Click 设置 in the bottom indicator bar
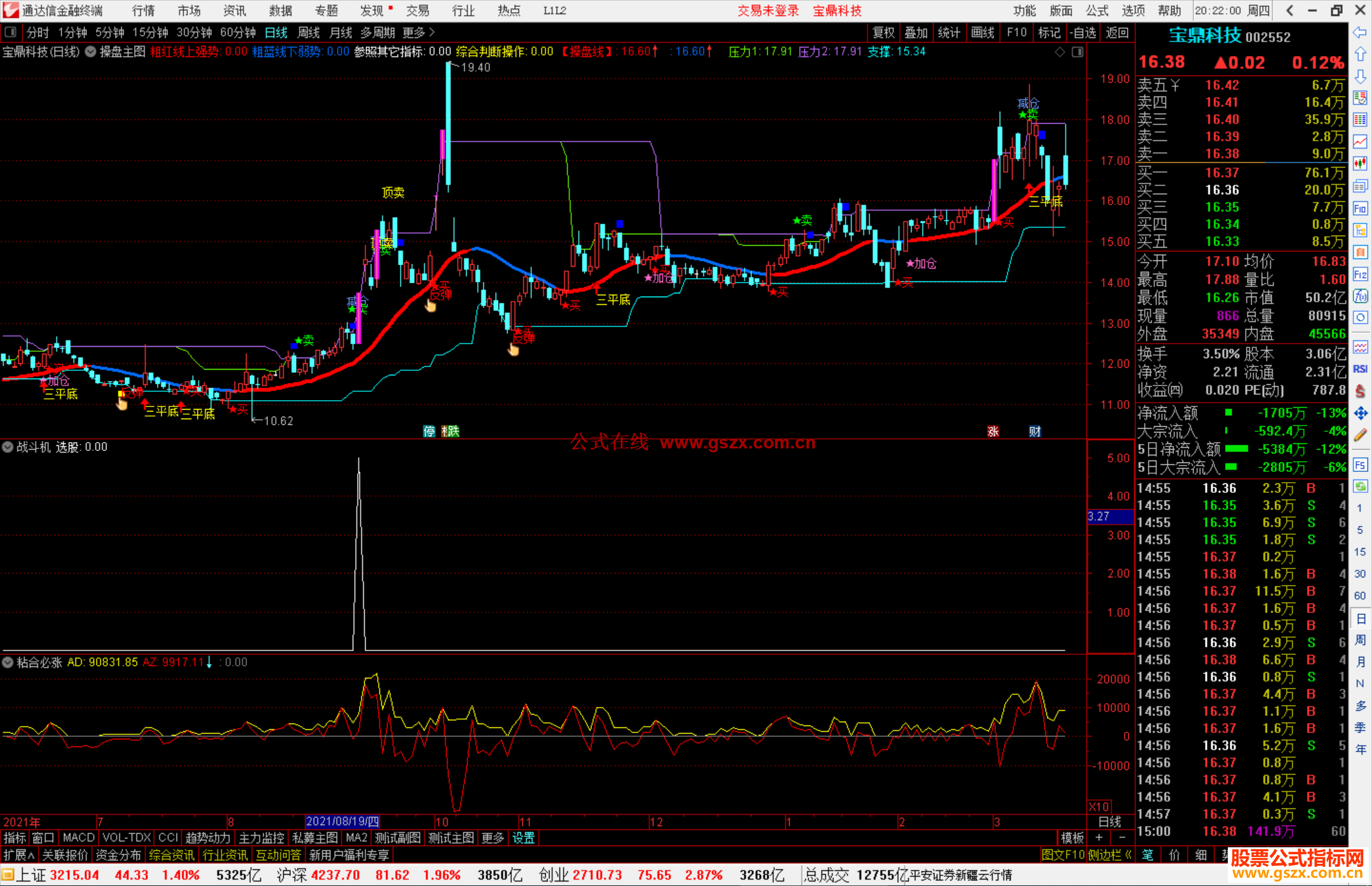 (523, 838)
